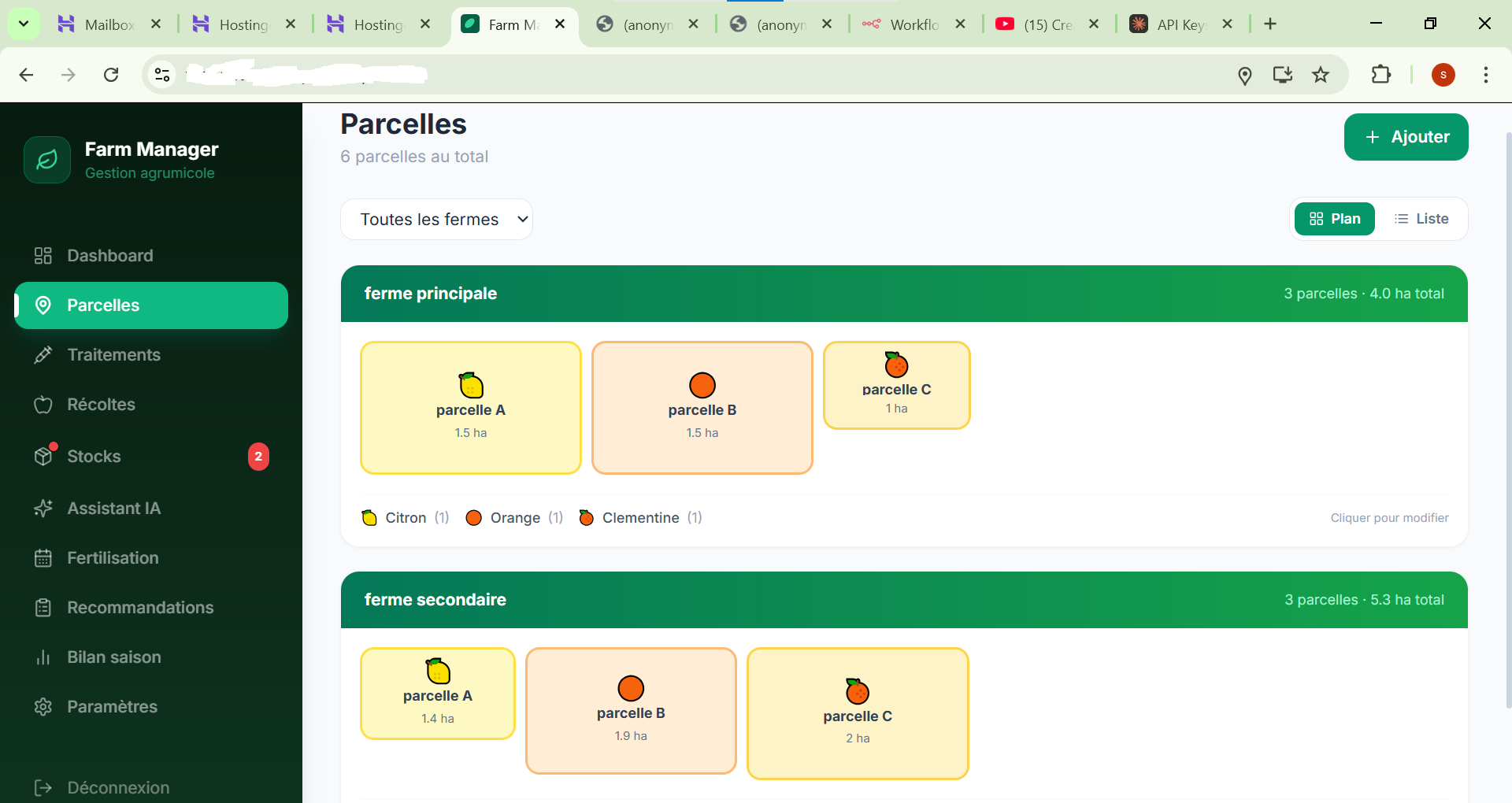This screenshot has height=803, width=1512.
Task: Open the Toutes les fermes dropdown
Action: [x=436, y=219]
